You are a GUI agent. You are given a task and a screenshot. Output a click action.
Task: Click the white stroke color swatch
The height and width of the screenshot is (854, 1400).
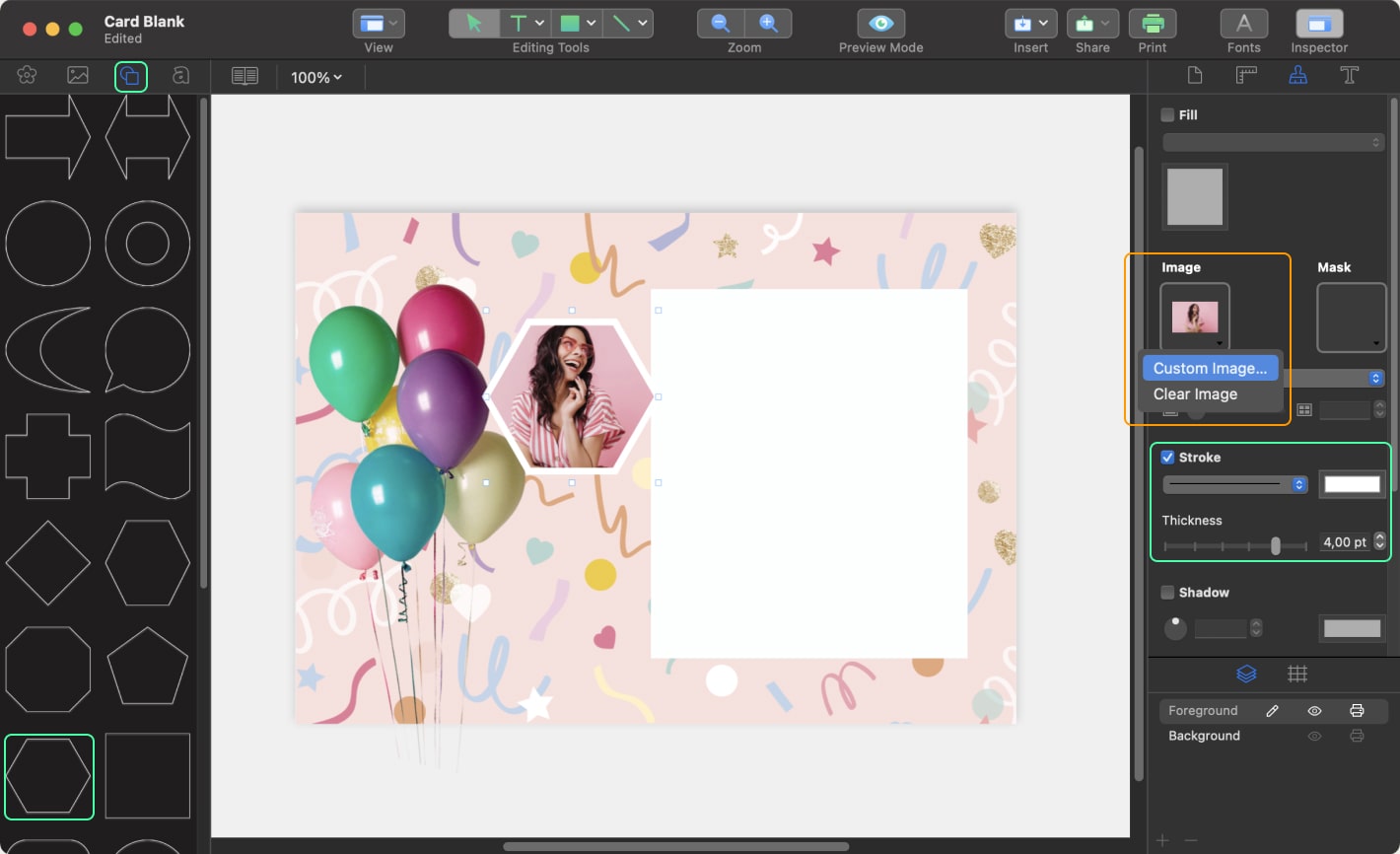[1352, 484]
